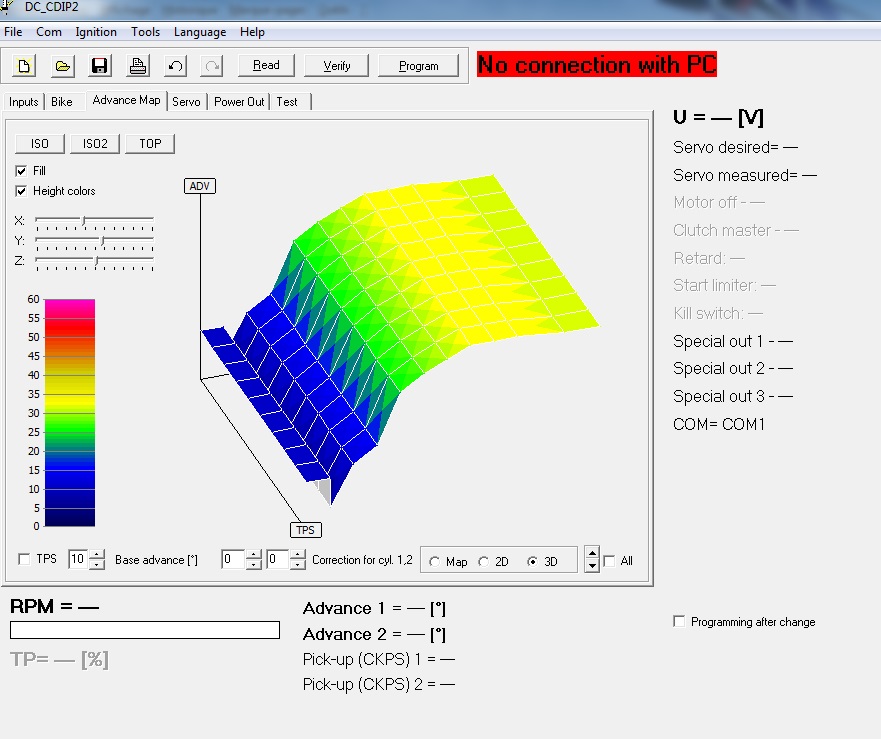Click the Save floppy disk icon
This screenshot has width=881, height=739.
100,66
